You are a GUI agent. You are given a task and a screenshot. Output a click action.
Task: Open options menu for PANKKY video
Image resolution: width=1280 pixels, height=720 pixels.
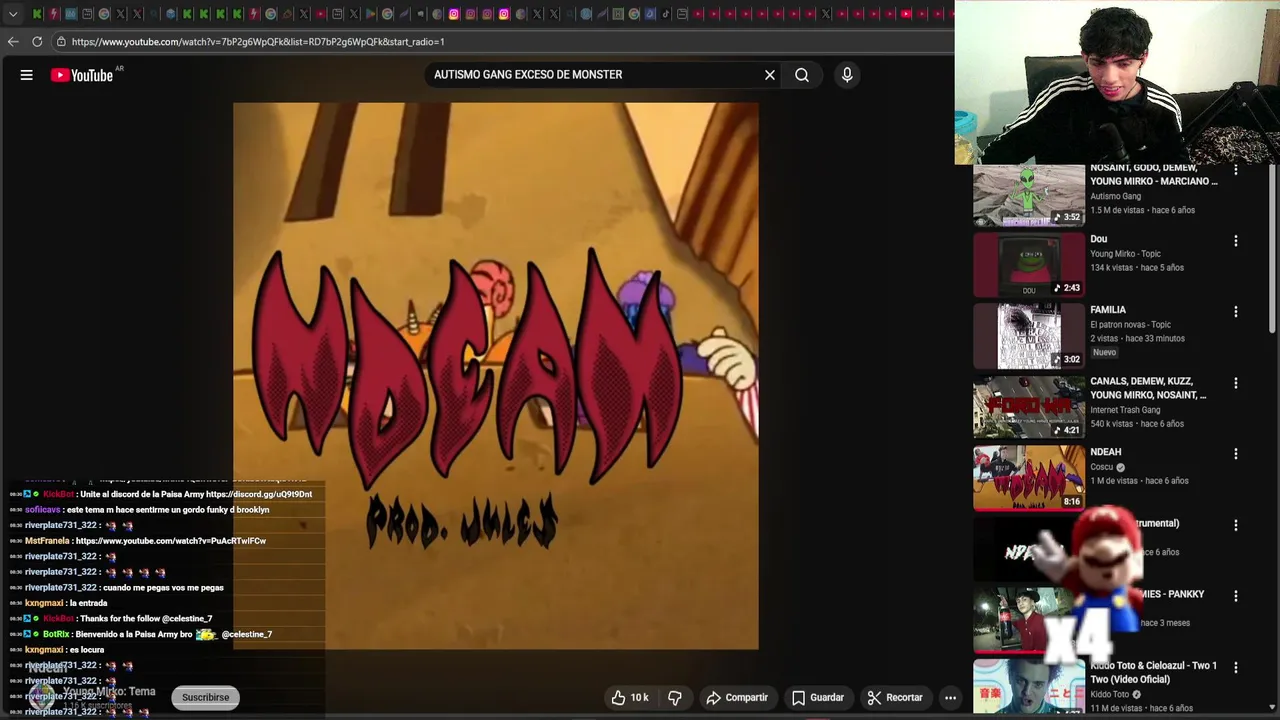pyautogui.click(x=1236, y=596)
